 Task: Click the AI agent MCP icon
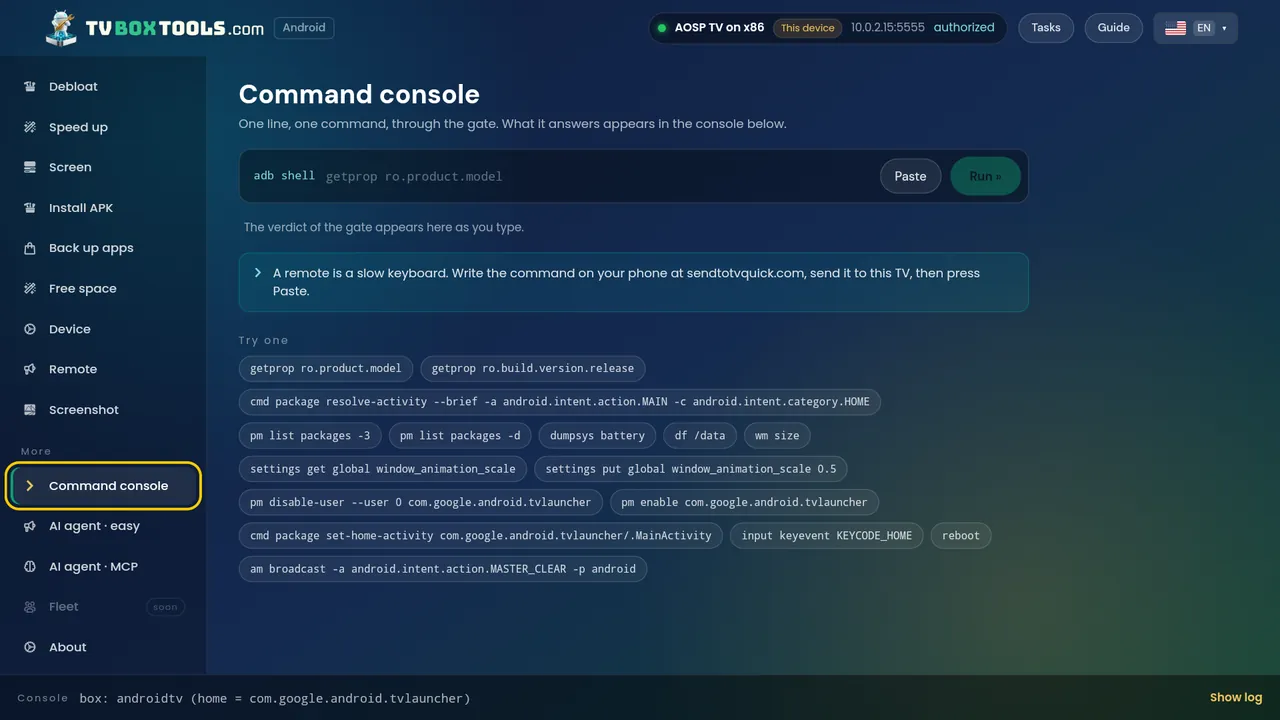[x=30, y=566]
